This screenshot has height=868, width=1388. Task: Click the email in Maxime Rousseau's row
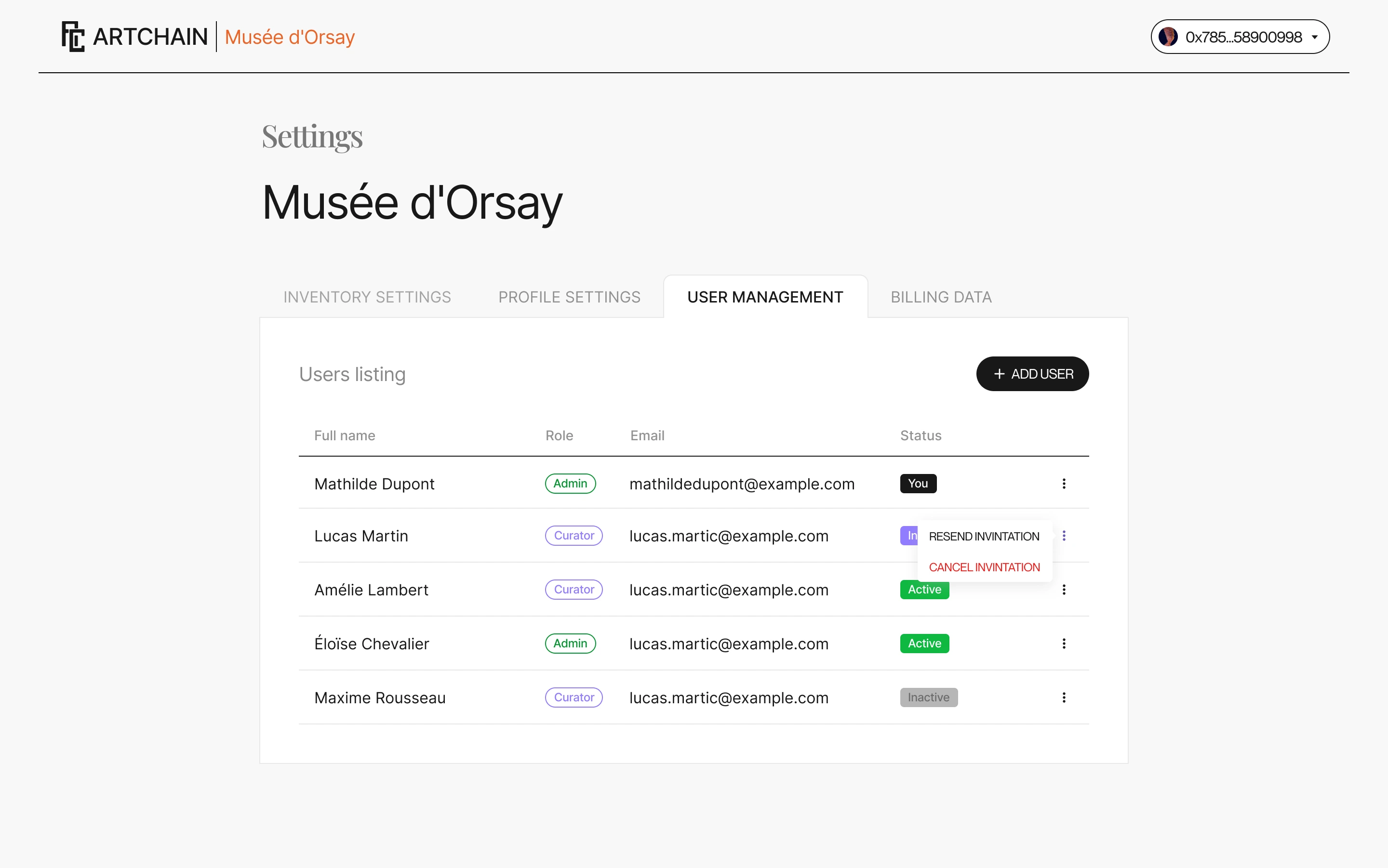(729, 697)
